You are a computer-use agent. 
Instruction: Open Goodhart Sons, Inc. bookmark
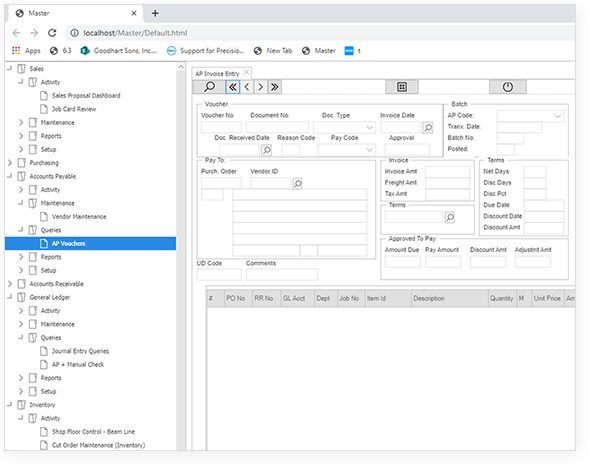click(x=119, y=51)
